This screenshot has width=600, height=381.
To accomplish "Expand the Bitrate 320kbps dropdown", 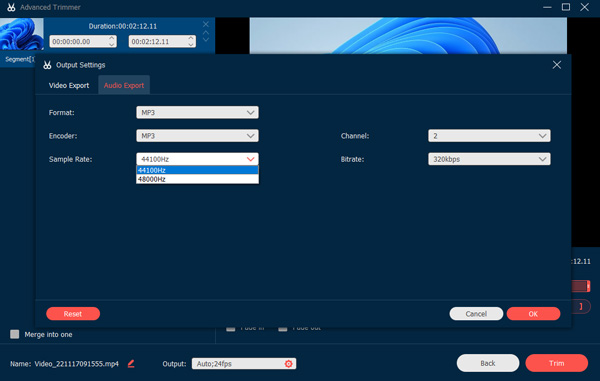I will tap(489, 159).
